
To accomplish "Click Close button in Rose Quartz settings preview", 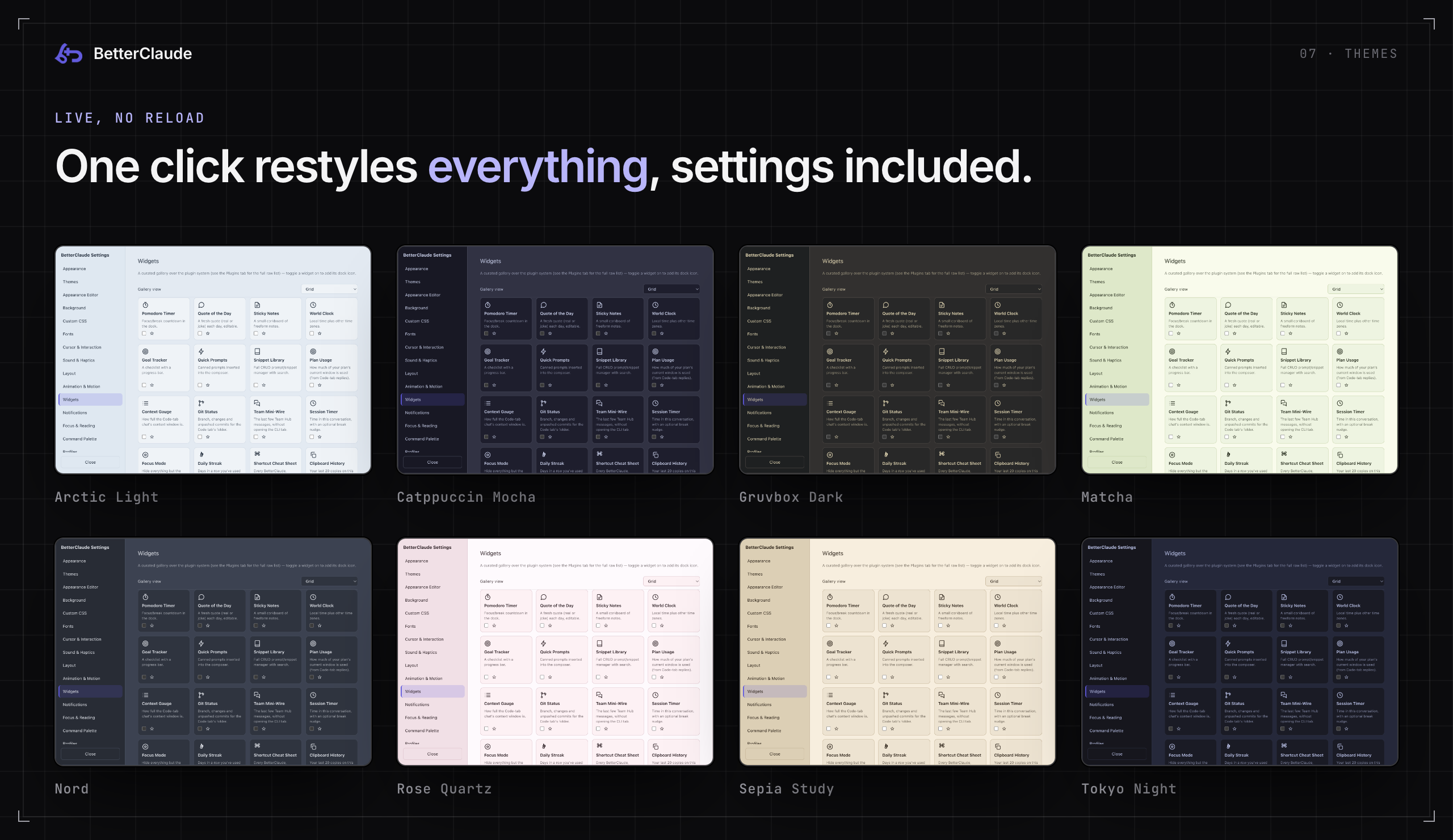I will [x=432, y=754].
